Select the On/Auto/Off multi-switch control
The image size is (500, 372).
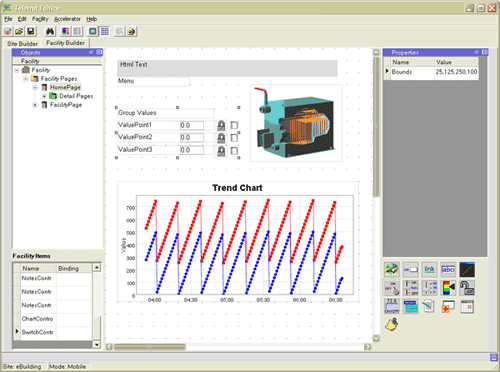tap(410, 288)
